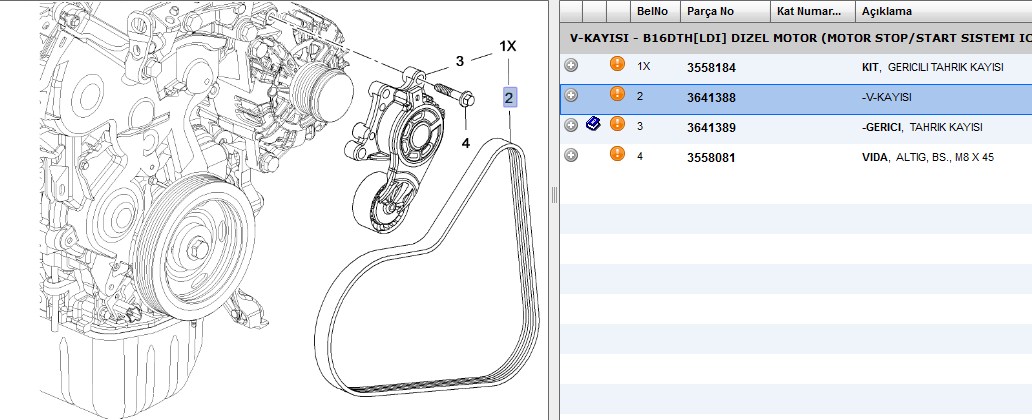
Task: Click description VIDA, ALTIG, BS., M8 X 45
Action: 927,157
